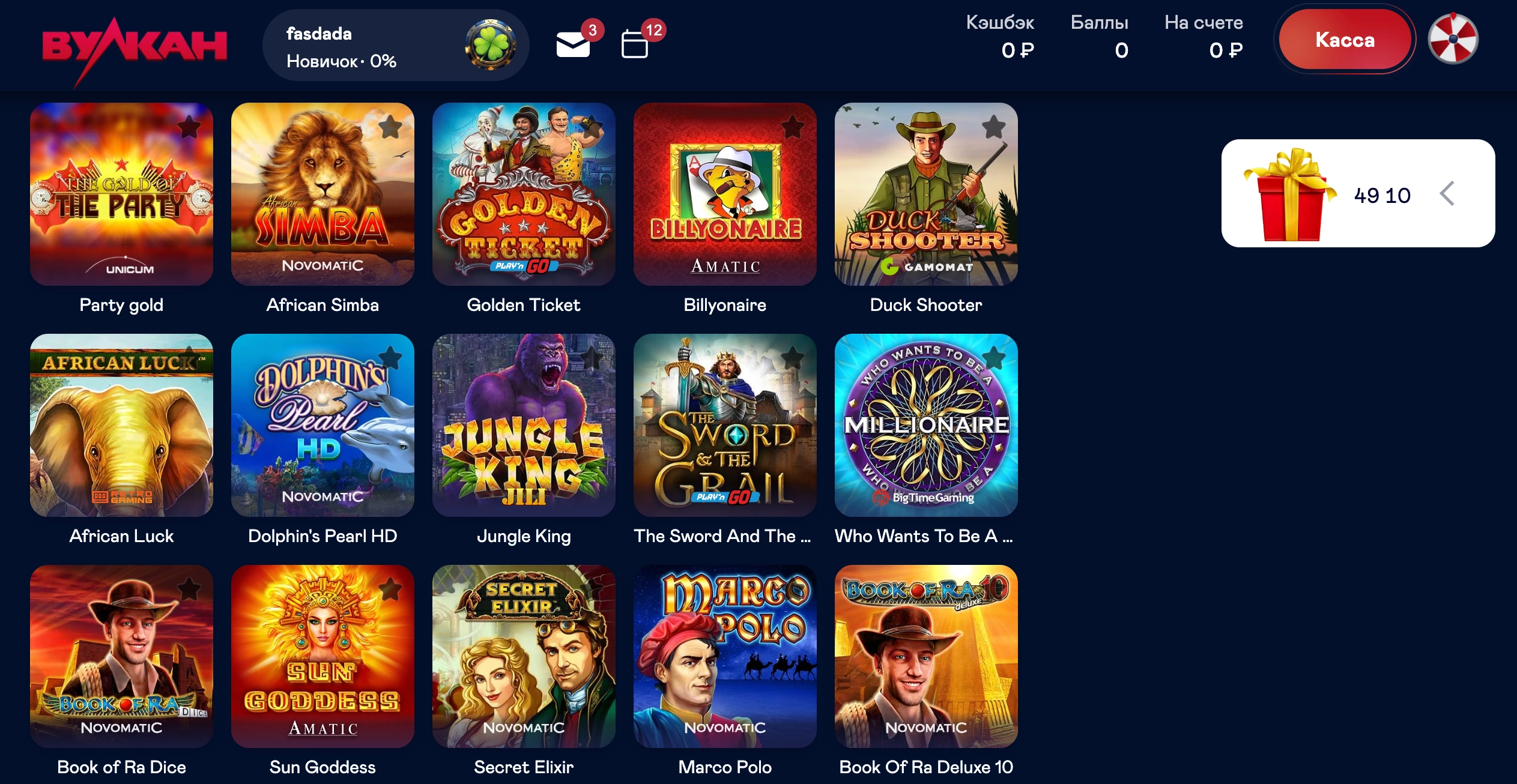Open the Golden Ticket game title link
1517x784 pixels.
pos(524,305)
